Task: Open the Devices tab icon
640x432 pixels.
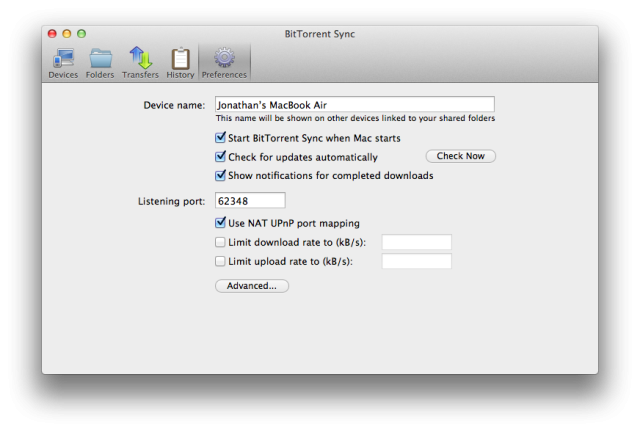Action: pyautogui.click(x=63, y=58)
